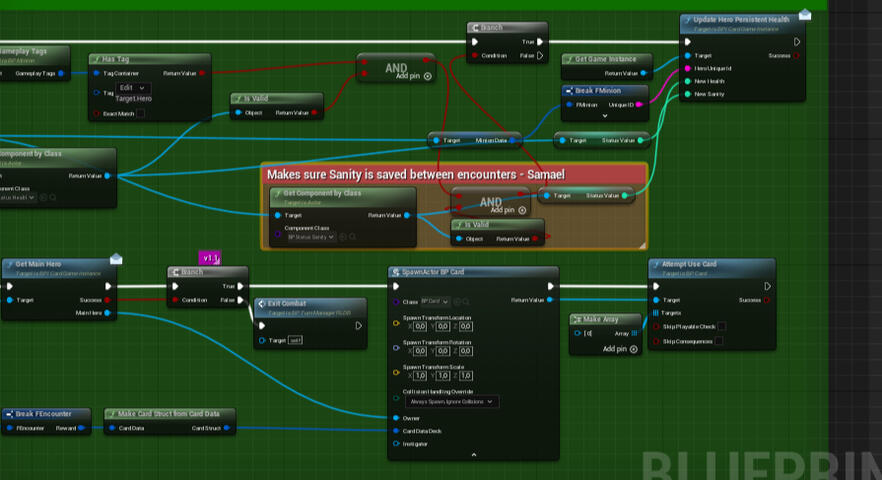882x480 pixels.
Task: Click the New Sanity input pin
Action: tap(685, 94)
